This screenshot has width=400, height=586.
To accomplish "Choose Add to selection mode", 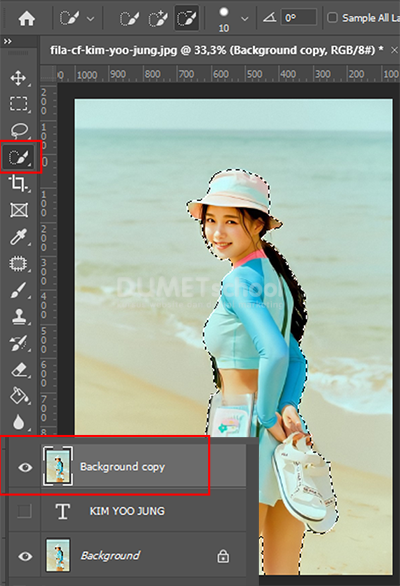I will click(x=158, y=18).
